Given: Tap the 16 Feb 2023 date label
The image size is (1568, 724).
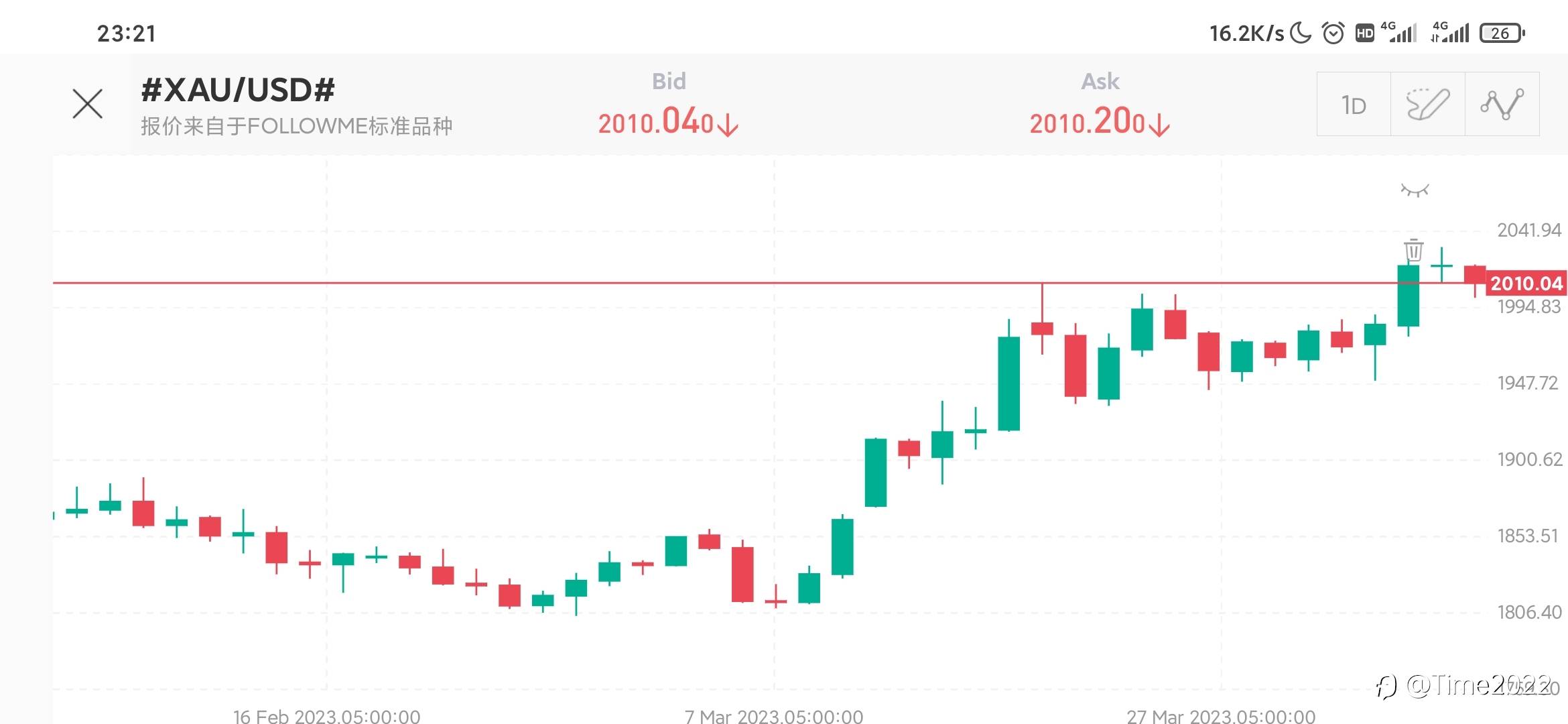Looking at the screenshot, I should coord(326,716).
